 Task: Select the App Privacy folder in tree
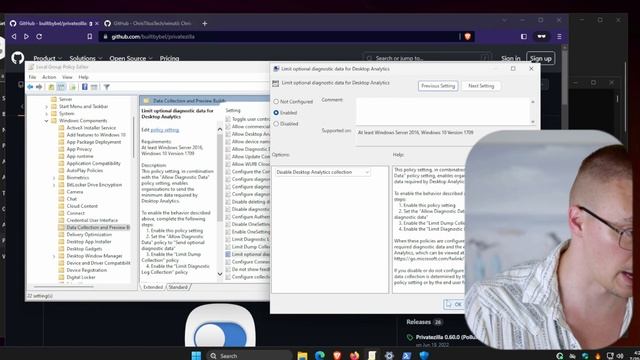(79, 149)
